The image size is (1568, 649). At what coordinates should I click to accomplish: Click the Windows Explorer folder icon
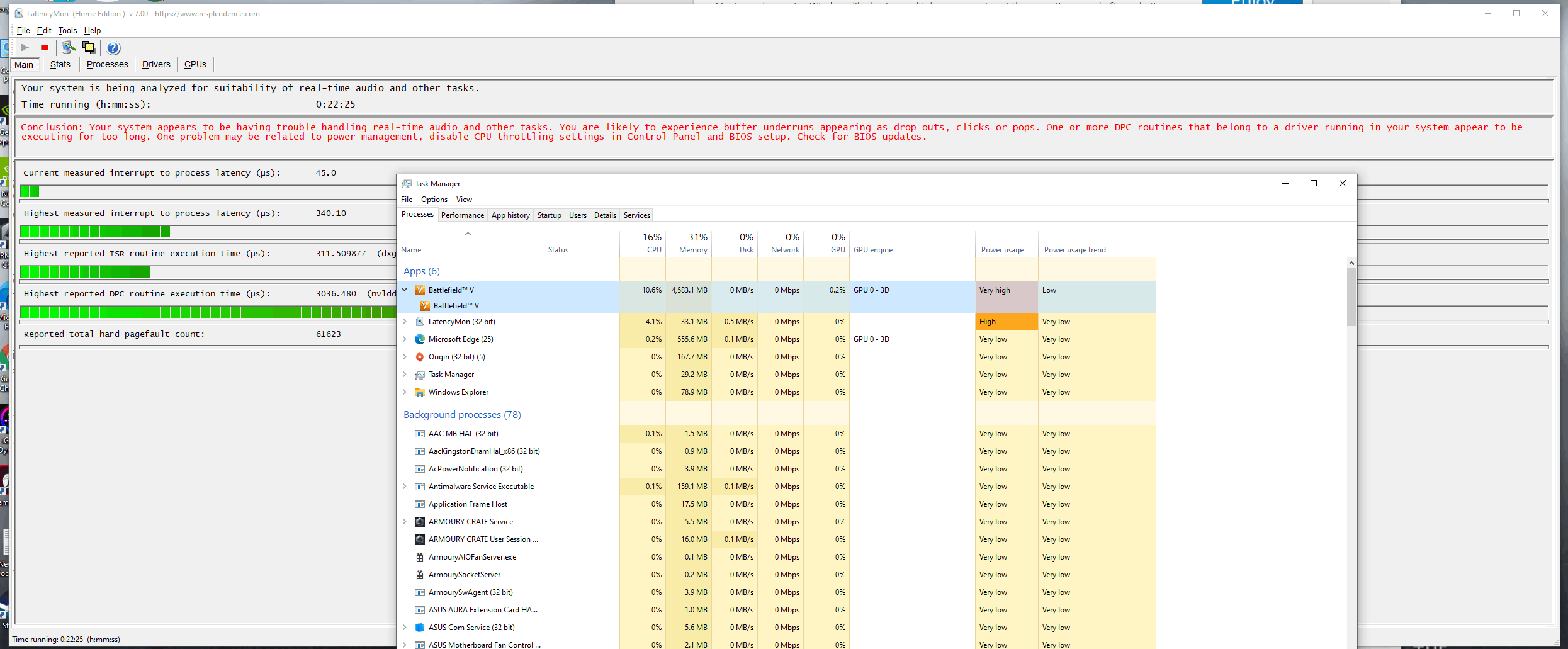(x=420, y=392)
